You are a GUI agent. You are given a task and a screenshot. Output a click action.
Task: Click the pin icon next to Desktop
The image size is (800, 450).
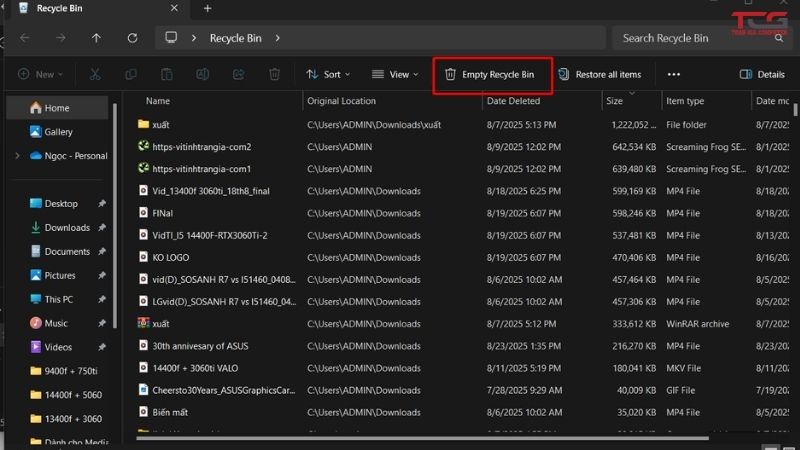tap(102, 204)
